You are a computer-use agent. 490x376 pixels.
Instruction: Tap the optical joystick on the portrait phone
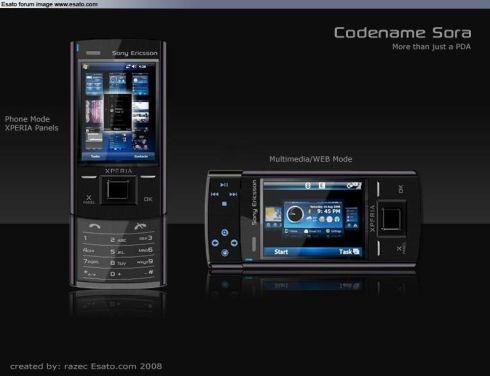point(118,190)
